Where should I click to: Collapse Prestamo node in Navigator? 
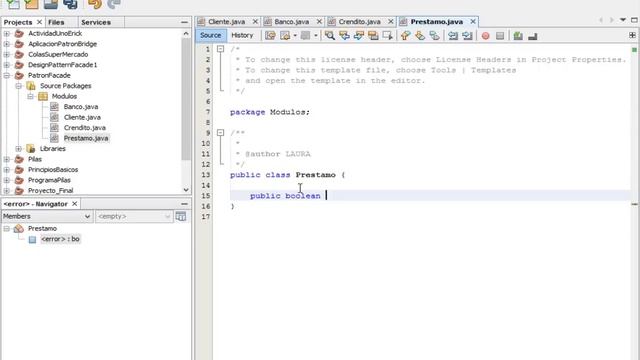pos(7,229)
